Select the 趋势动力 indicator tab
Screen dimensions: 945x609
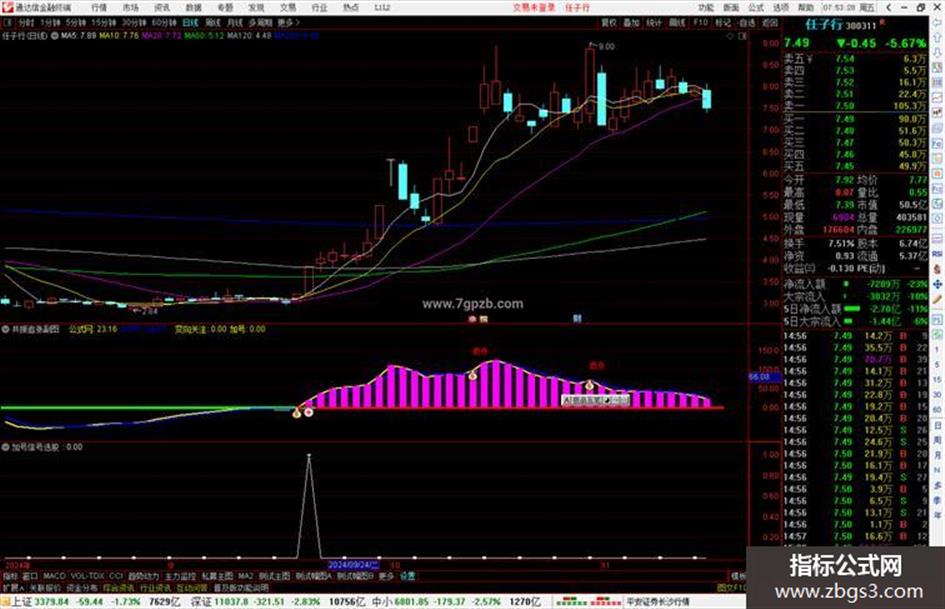[143, 576]
